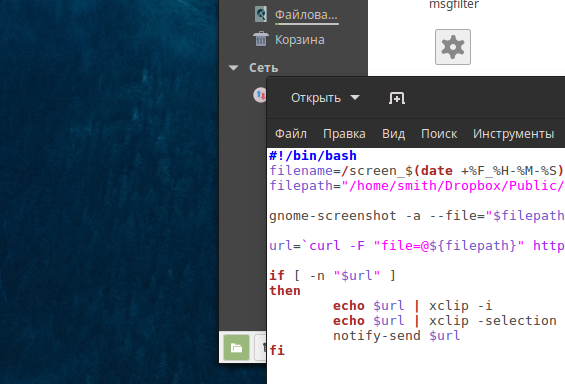Click the word then in the script
Image resolution: width=565 pixels, height=384 pixels.
(x=285, y=291)
